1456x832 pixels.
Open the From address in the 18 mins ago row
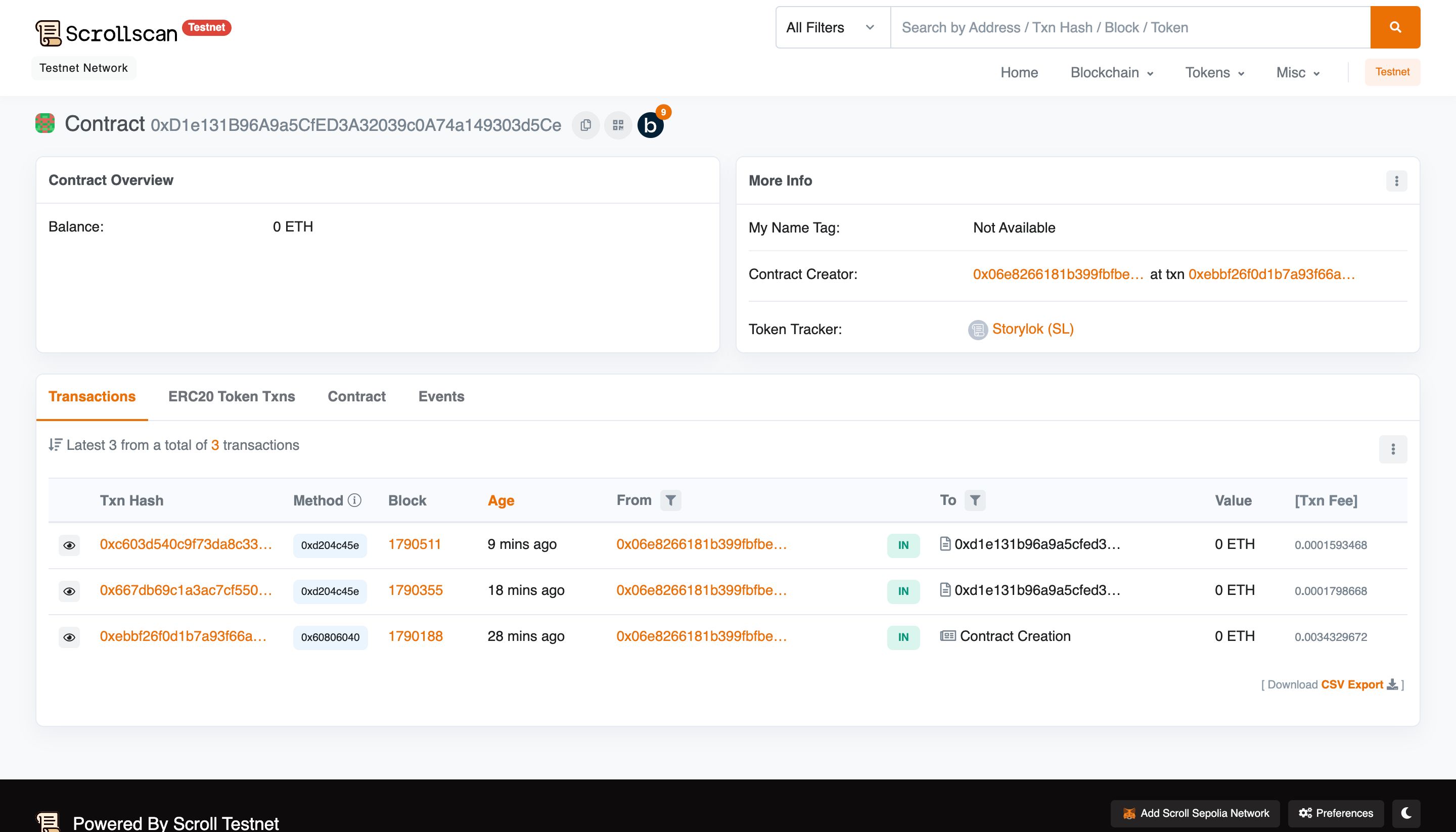coord(702,590)
